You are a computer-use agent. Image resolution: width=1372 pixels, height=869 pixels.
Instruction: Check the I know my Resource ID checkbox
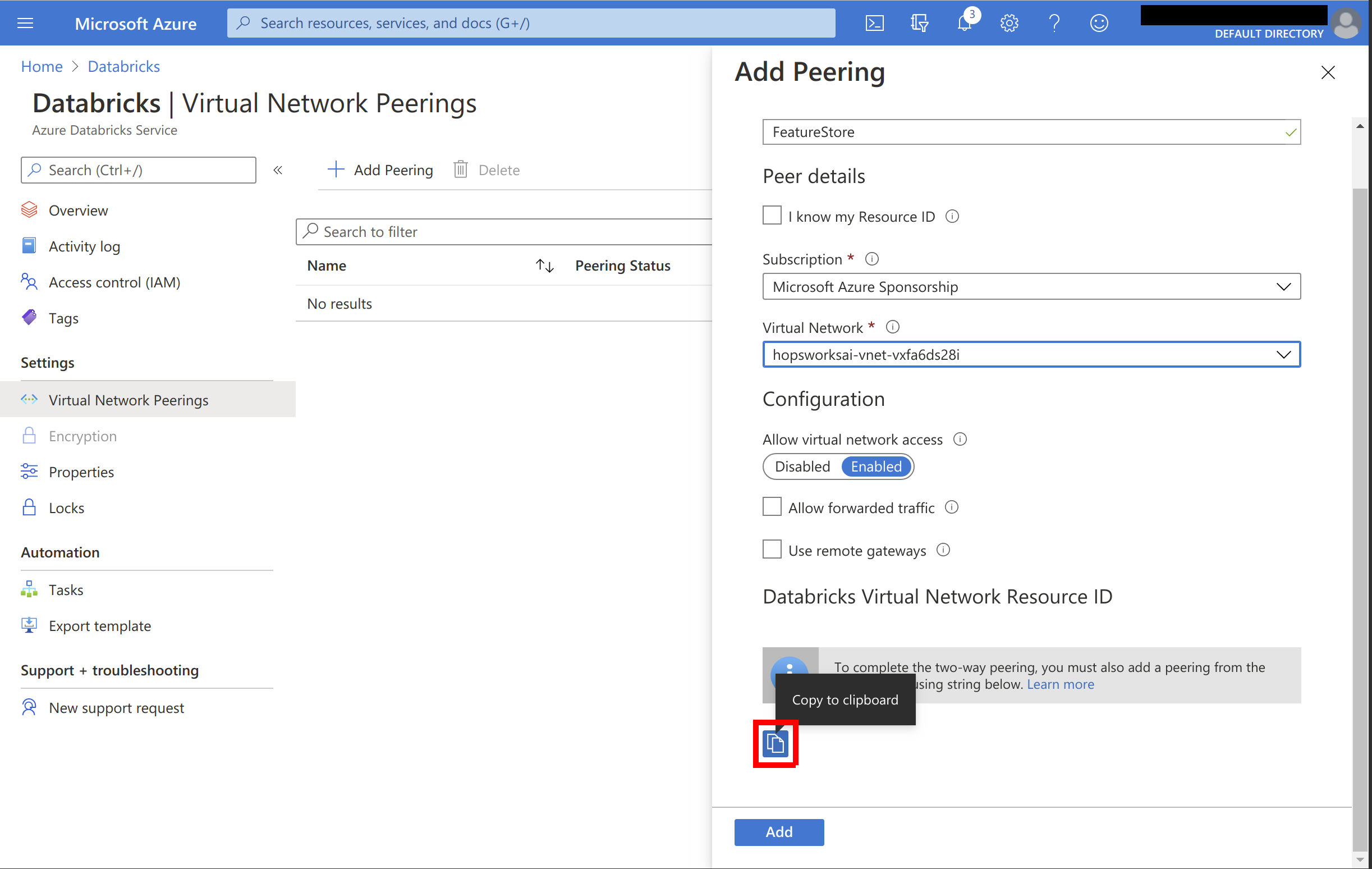[x=772, y=216]
